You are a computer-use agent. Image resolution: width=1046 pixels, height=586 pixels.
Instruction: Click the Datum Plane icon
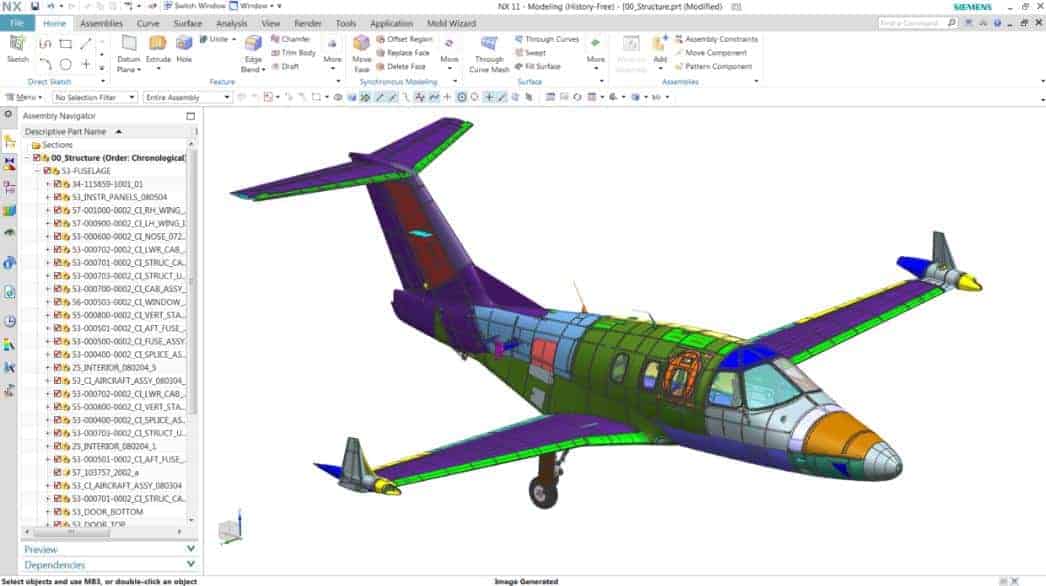pos(128,44)
